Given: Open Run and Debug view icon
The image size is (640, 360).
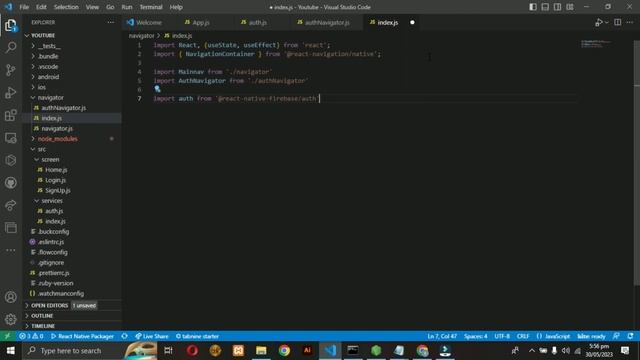Looking at the screenshot, I should 11,93.
